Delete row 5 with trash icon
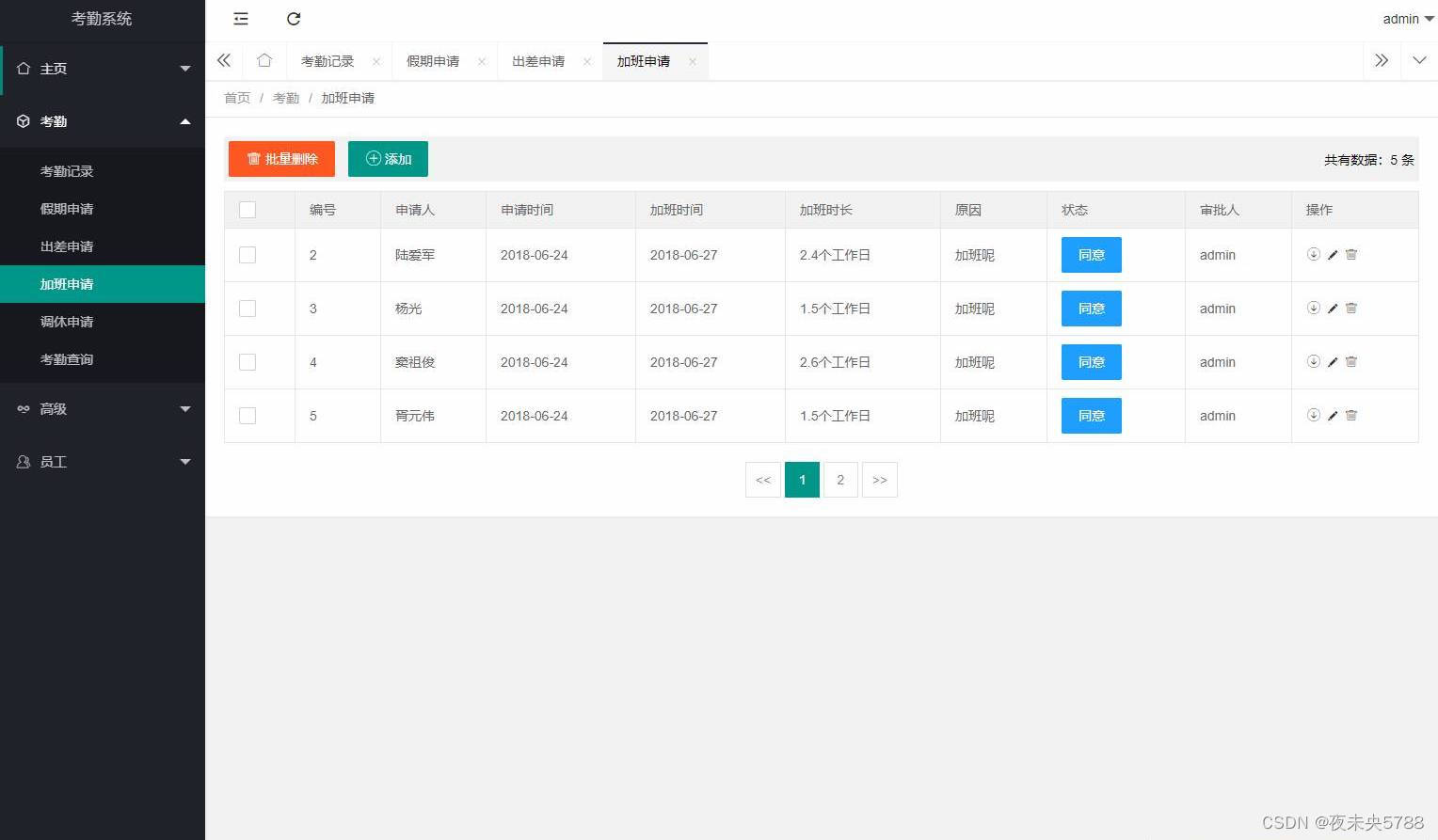 pos(1351,415)
